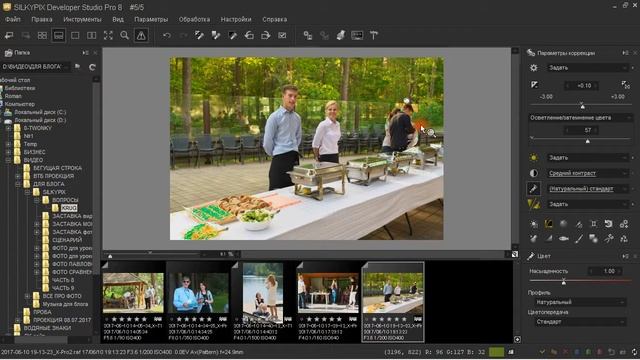Open the Файл menu
Screen dimensions: 640x360
point(13,19)
